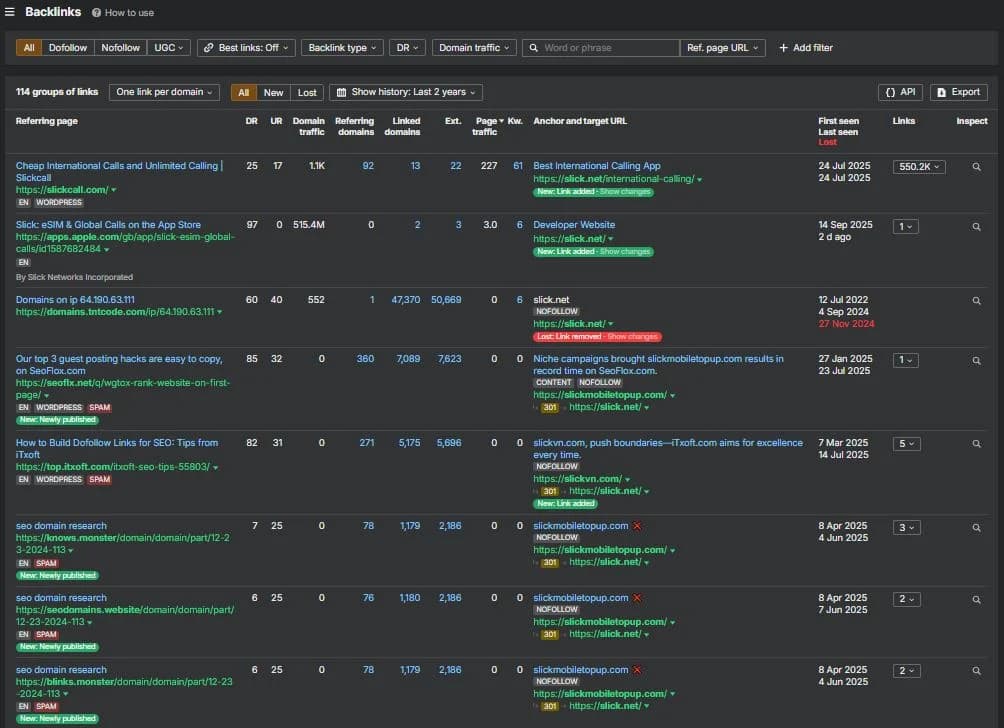Show All links in history toggle
The height and width of the screenshot is (728, 1004).
[x=243, y=93]
